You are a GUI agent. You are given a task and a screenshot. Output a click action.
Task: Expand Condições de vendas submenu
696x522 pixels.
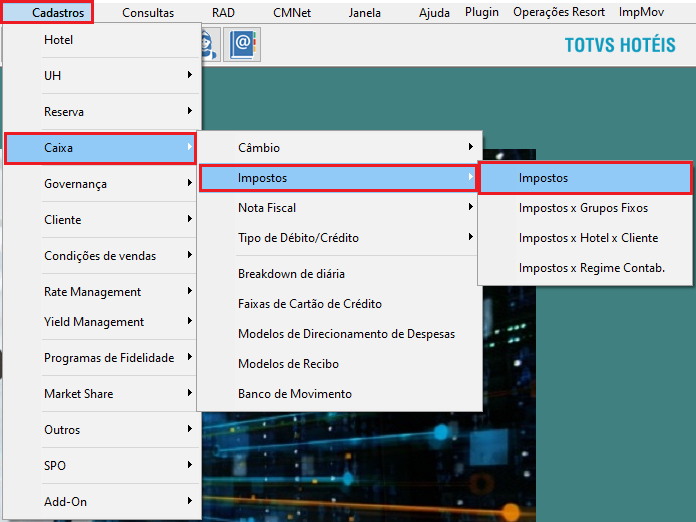(101, 256)
